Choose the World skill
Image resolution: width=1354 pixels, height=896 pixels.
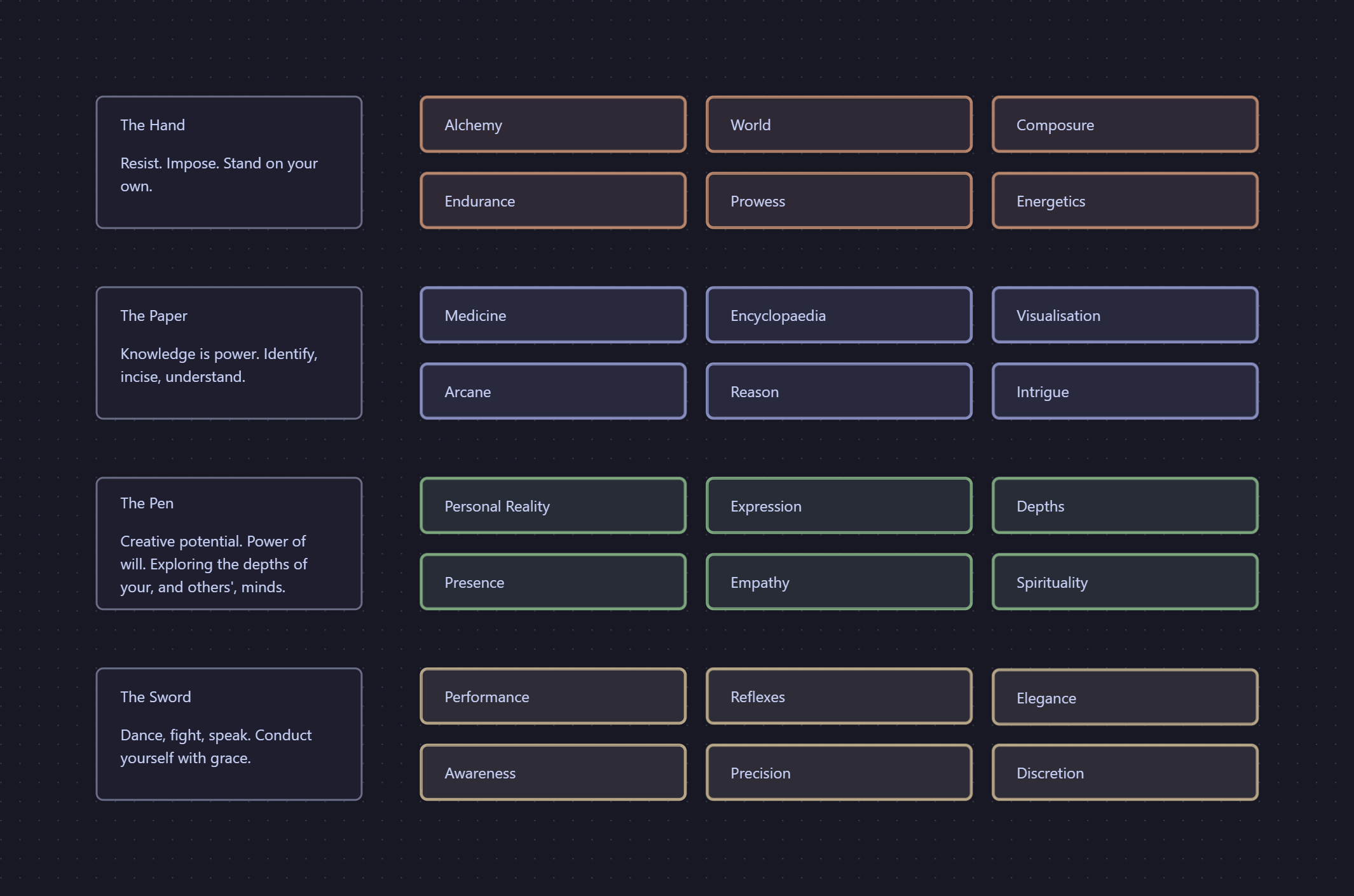[838, 125]
